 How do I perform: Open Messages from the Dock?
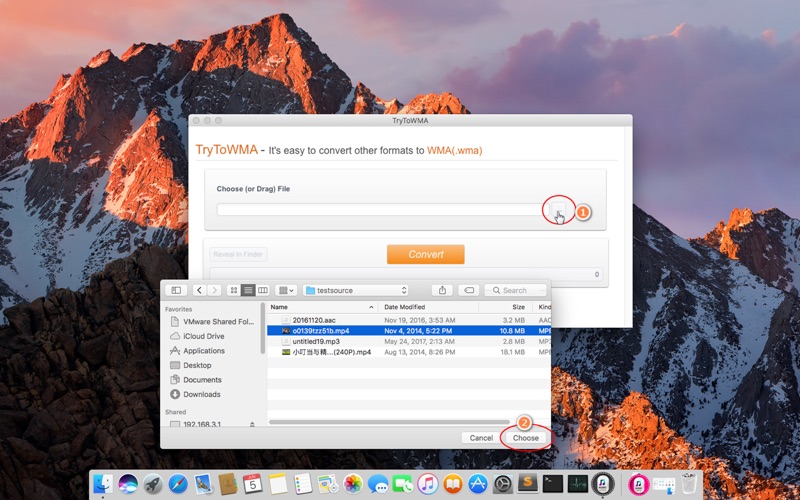point(378,484)
